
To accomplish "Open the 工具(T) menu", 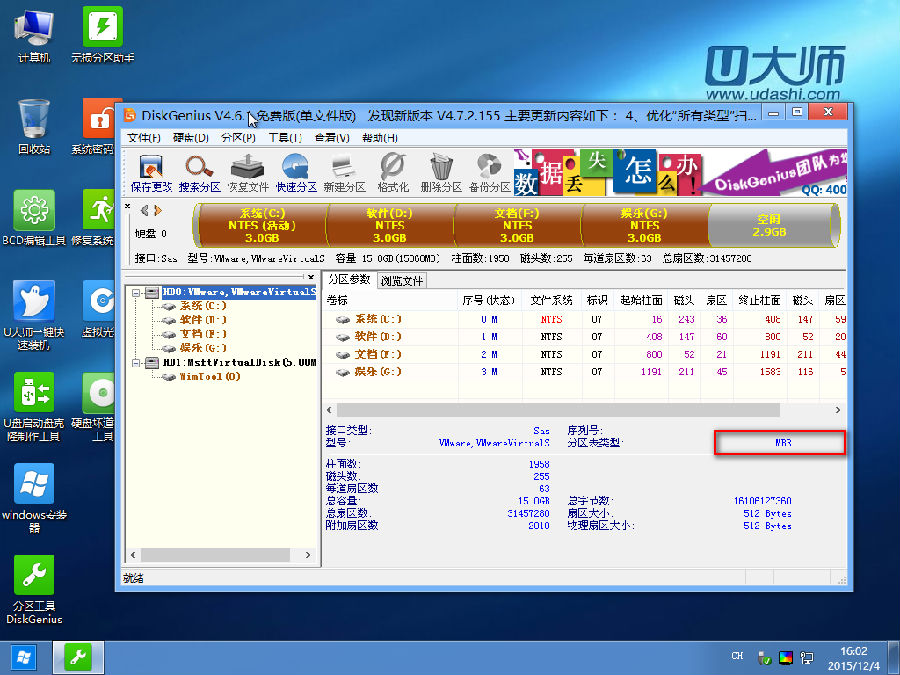I will tap(285, 138).
